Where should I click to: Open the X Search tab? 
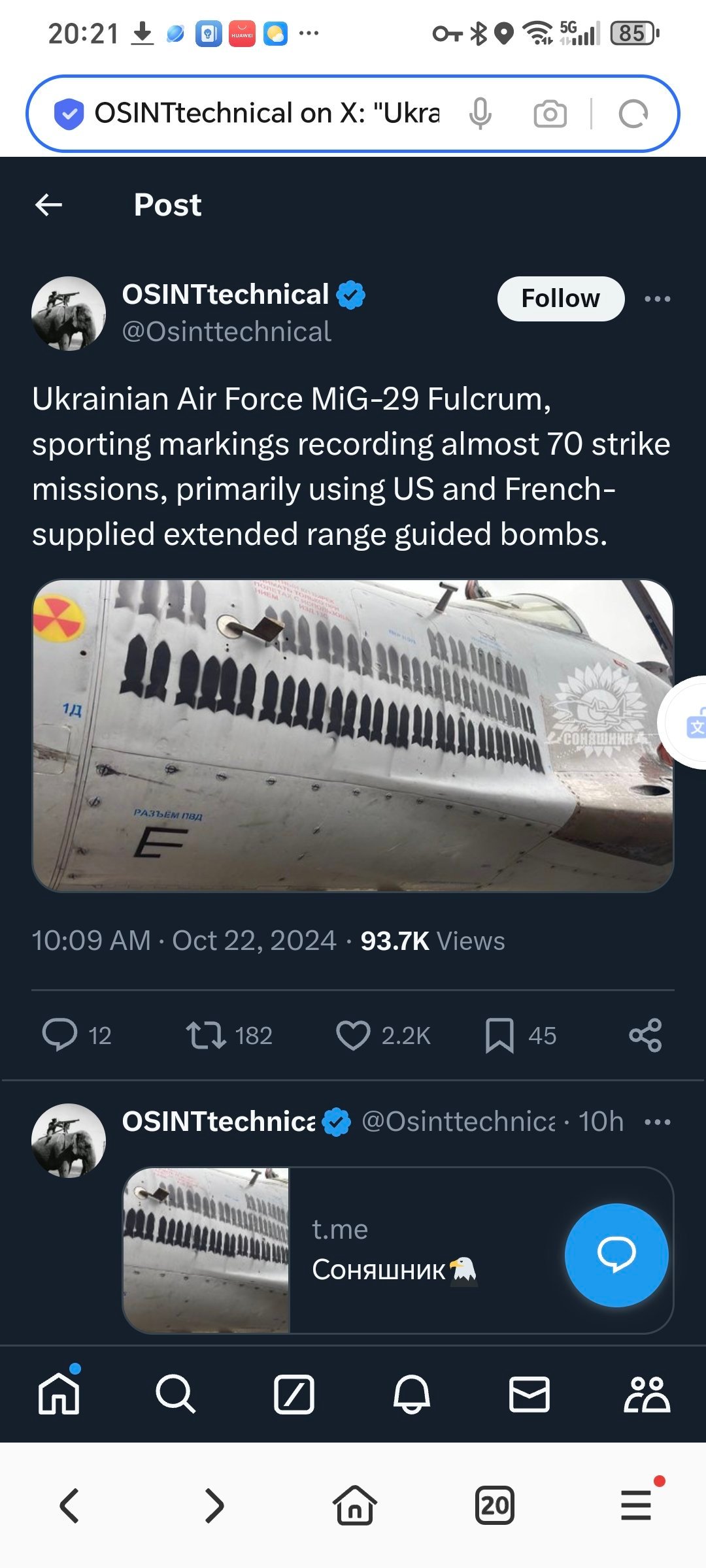(x=176, y=1394)
